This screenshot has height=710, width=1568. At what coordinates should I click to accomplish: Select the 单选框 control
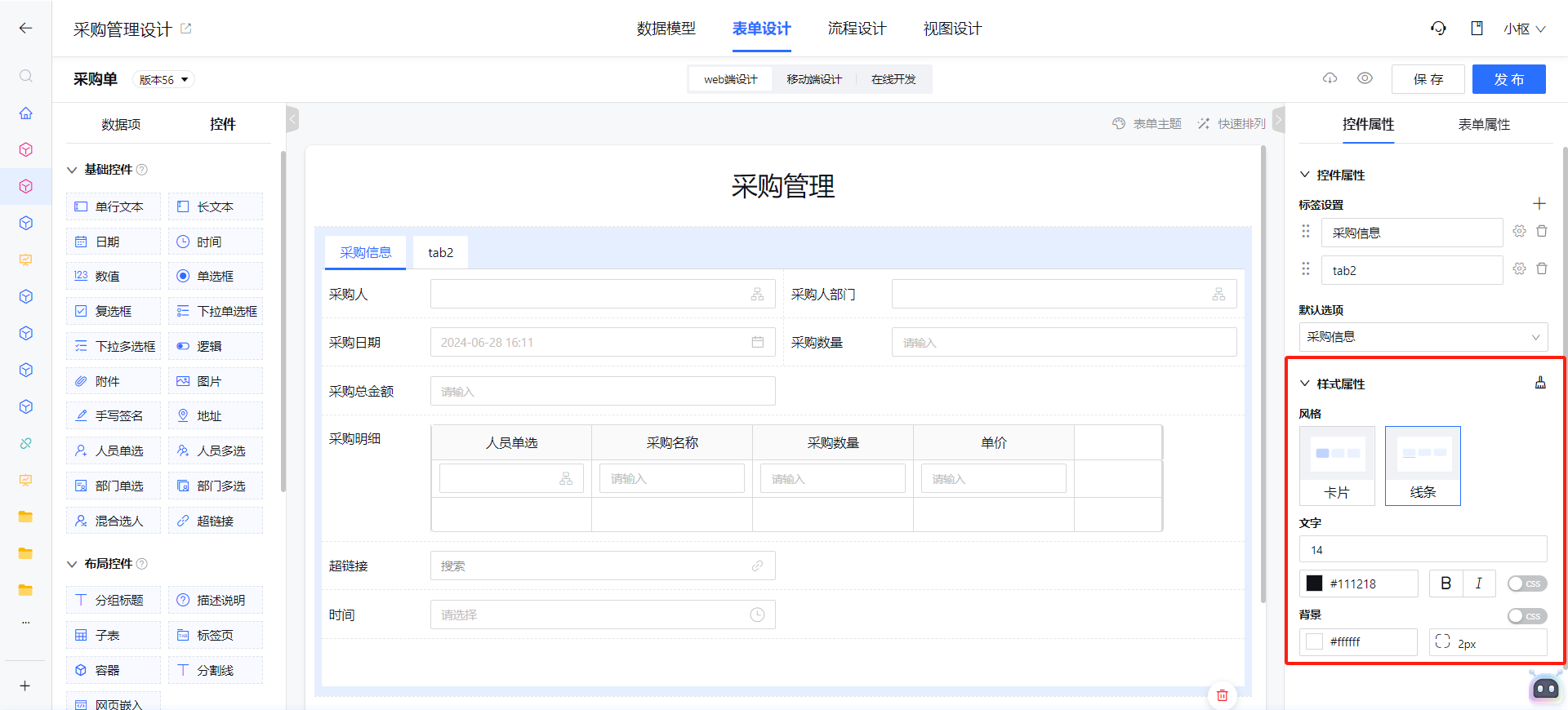pos(216,276)
